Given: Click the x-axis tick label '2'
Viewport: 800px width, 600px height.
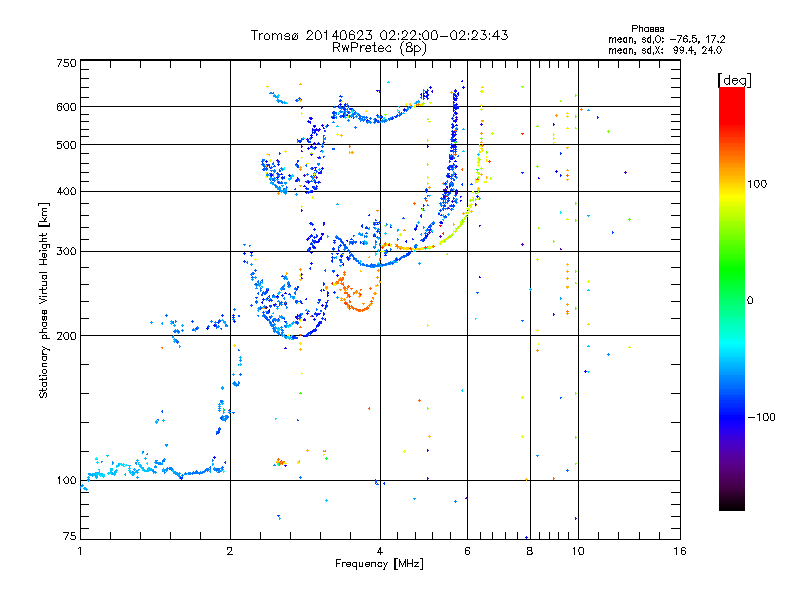Looking at the screenshot, I should [230, 551].
